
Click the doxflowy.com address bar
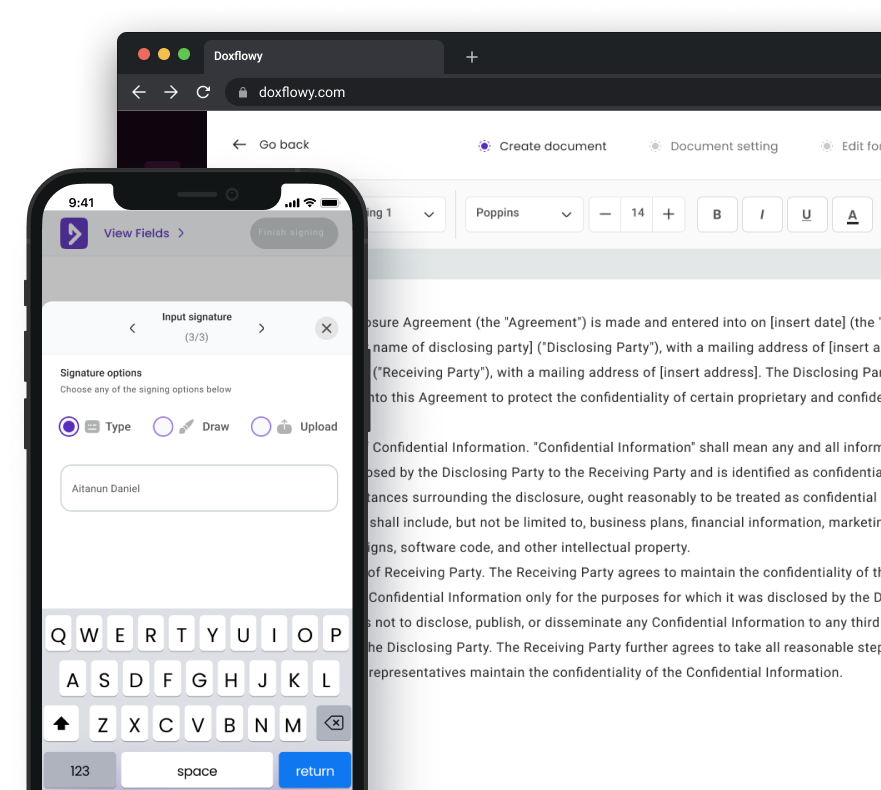click(553, 92)
